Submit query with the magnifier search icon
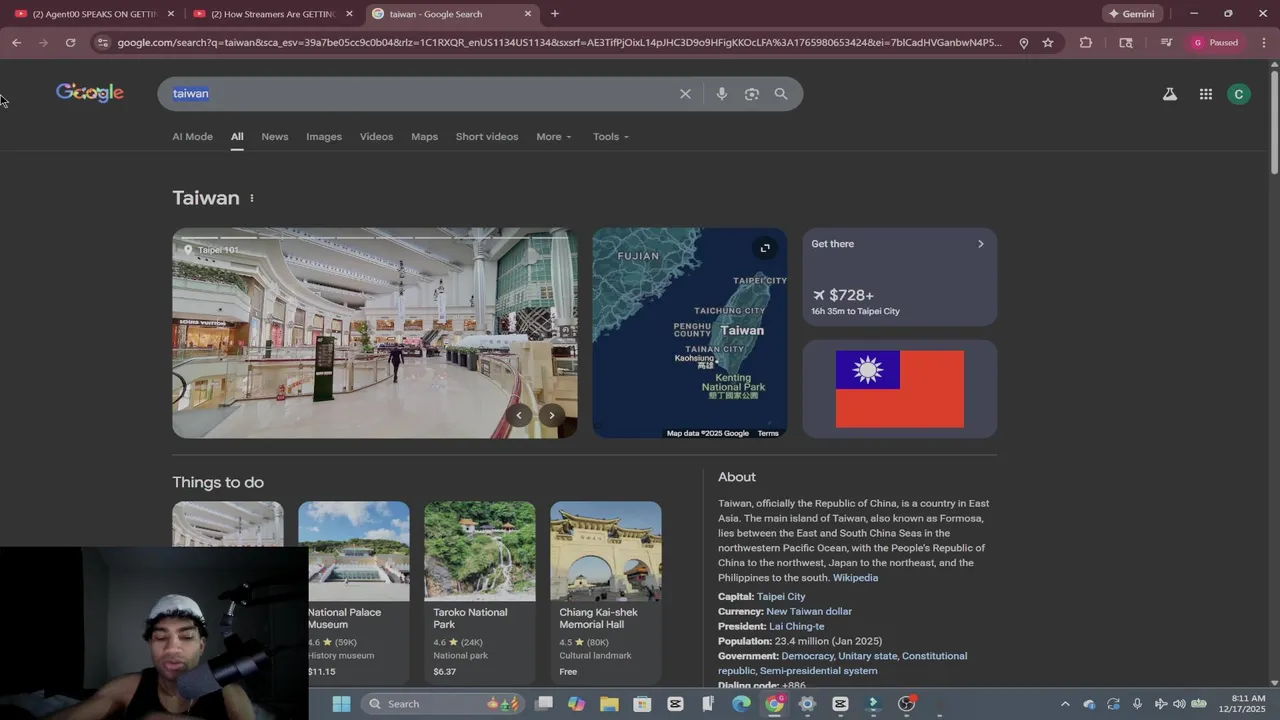1280x720 pixels. coord(781,94)
